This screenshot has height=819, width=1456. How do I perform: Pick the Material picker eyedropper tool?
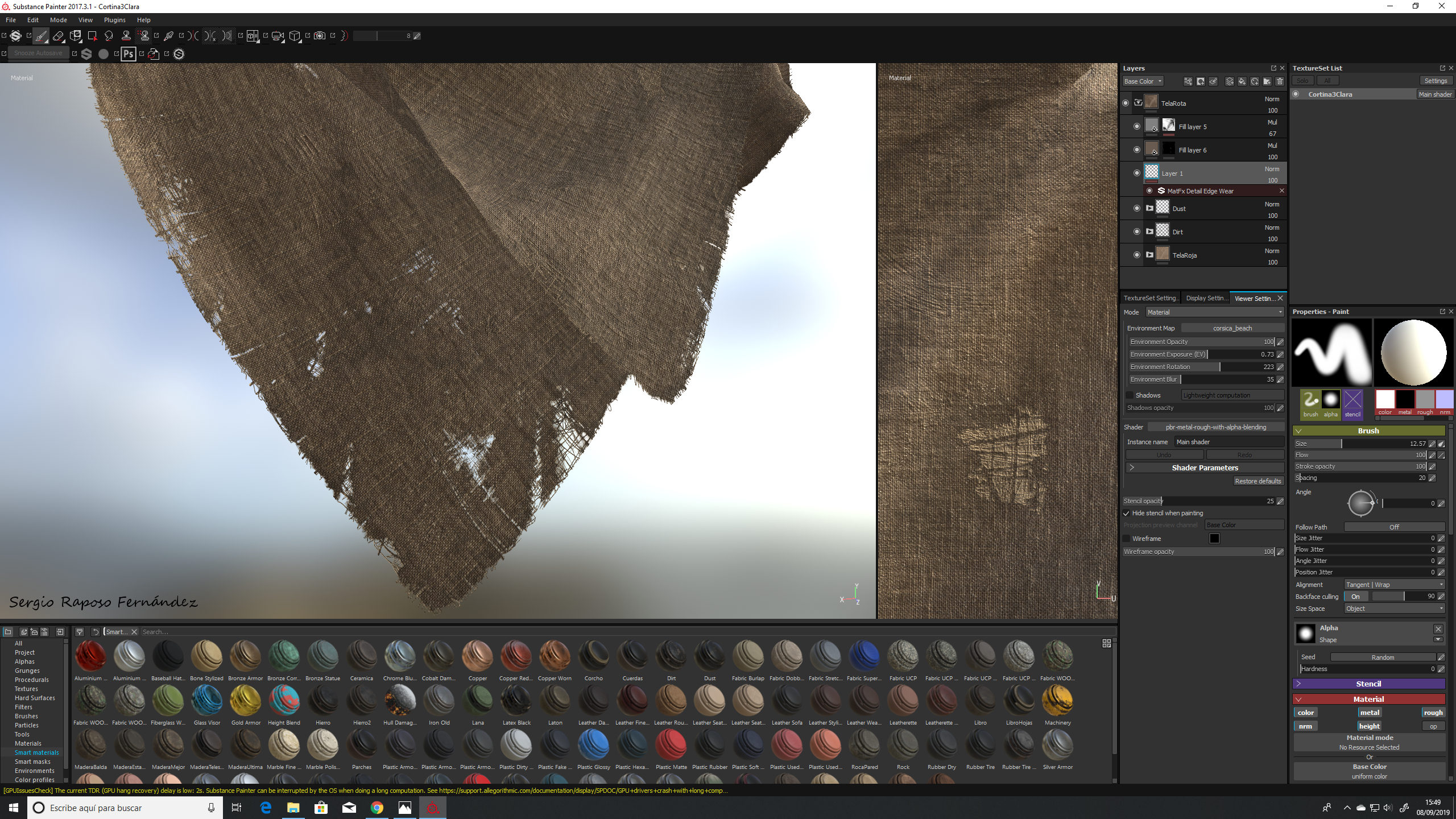pos(168,36)
